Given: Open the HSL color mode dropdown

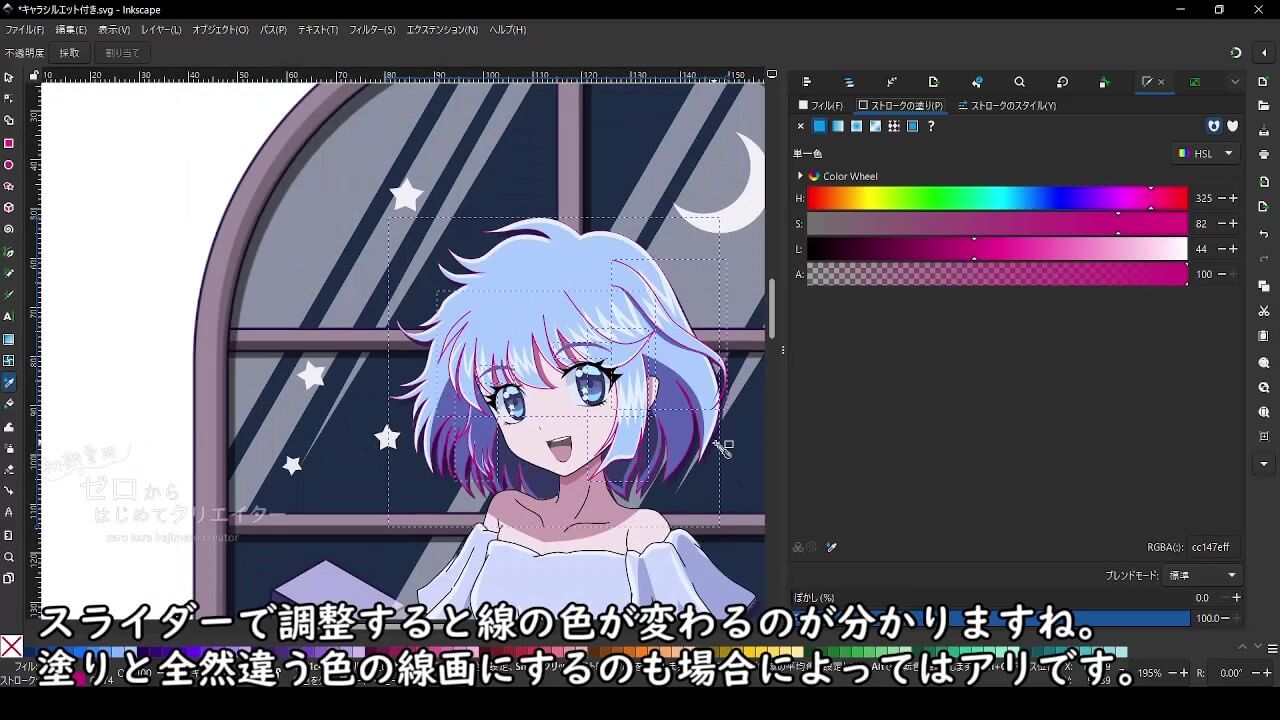Looking at the screenshot, I should [x=1205, y=153].
